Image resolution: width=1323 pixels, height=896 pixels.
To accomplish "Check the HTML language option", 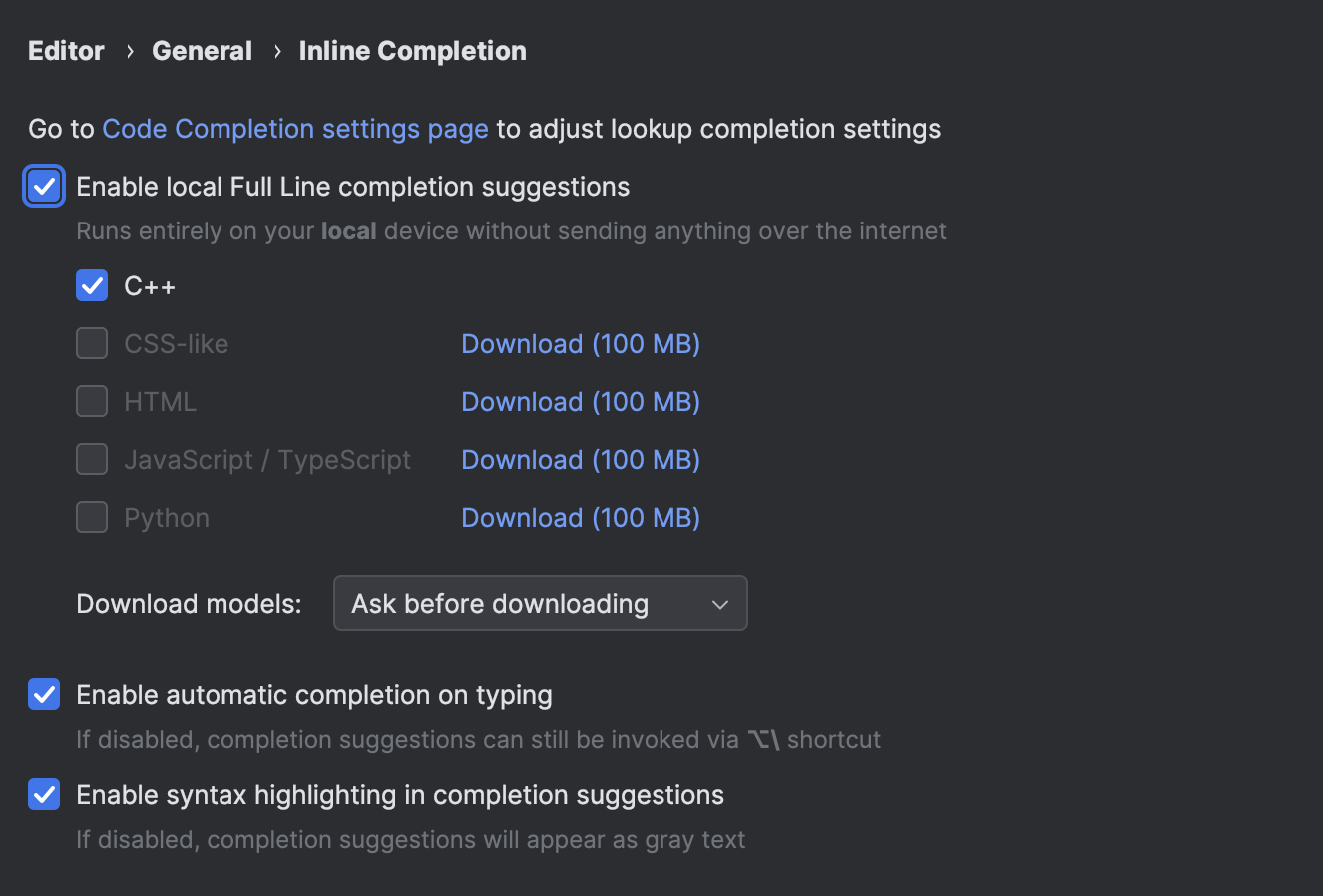I will click(91, 401).
